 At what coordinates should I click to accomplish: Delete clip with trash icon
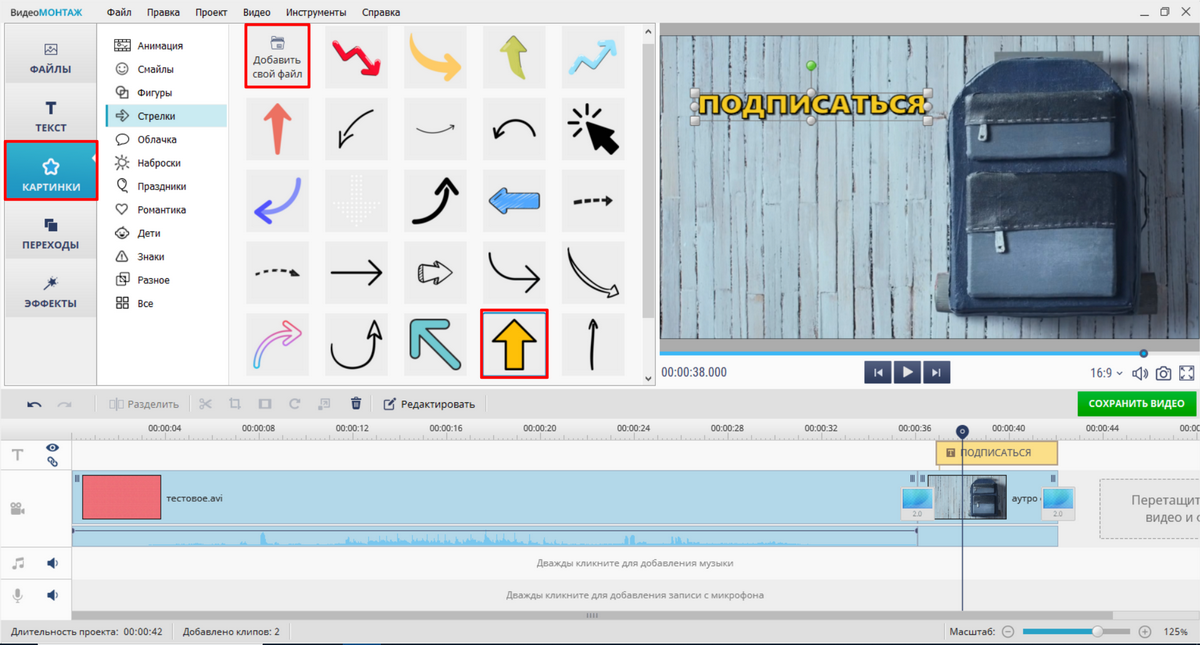coord(355,404)
